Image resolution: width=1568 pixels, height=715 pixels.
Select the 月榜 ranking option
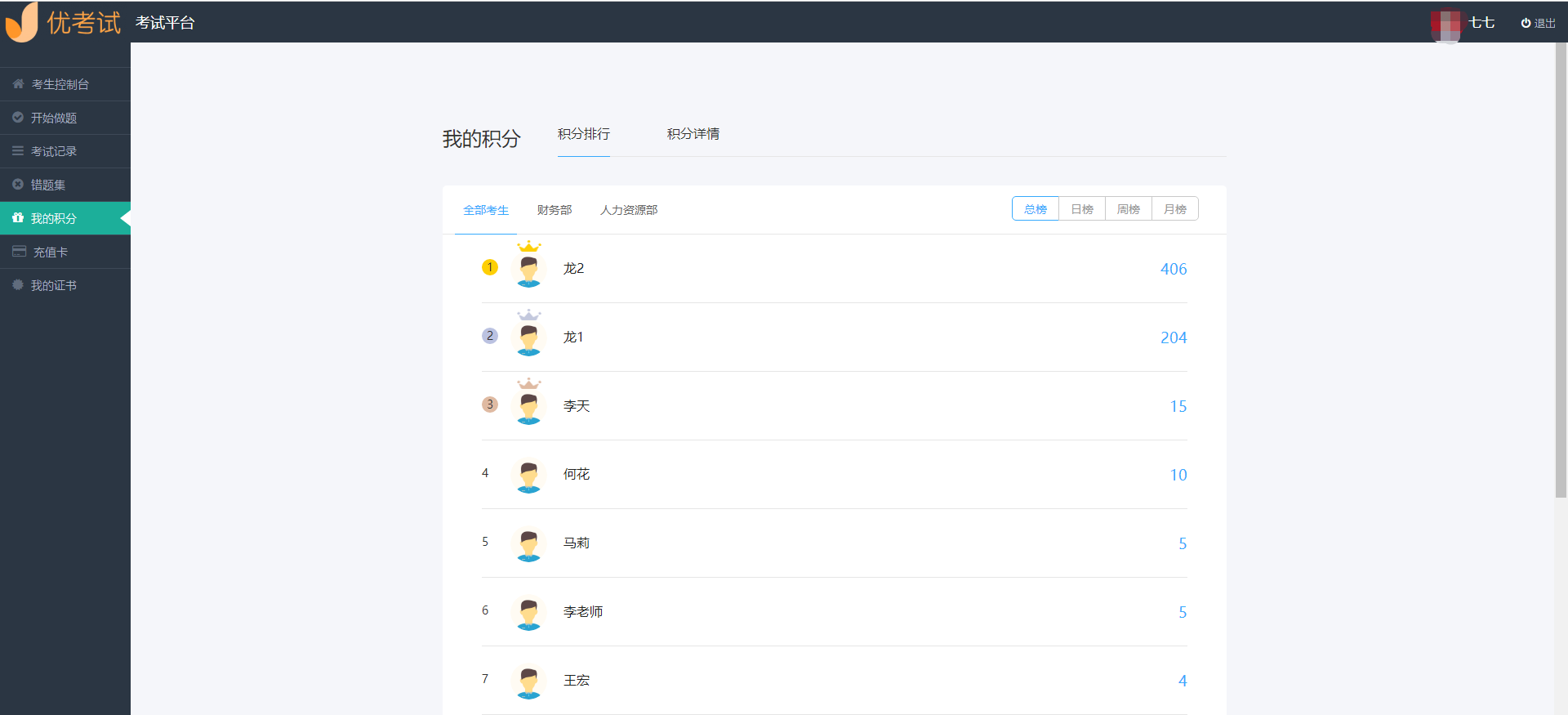(x=1175, y=208)
